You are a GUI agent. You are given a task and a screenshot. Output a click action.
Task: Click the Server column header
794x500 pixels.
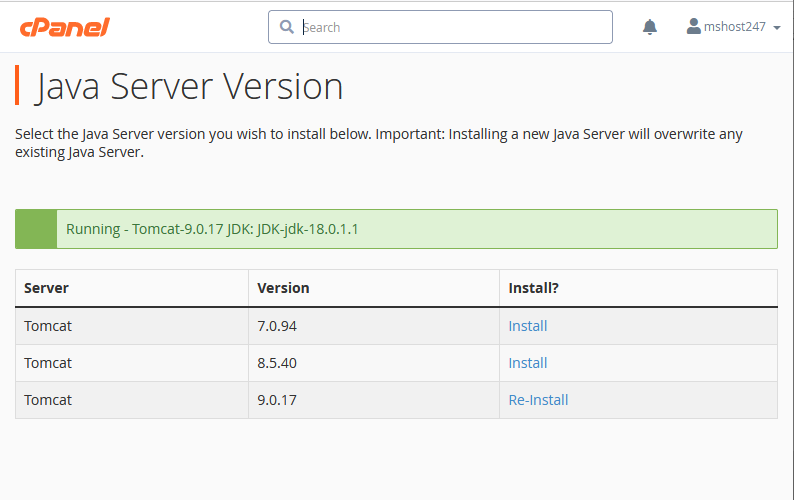pos(46,288)
